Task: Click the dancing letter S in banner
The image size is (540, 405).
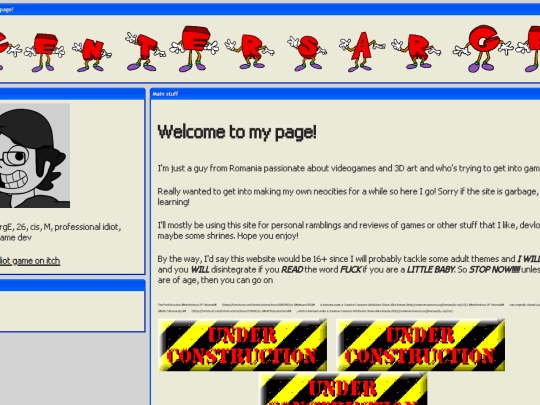Action: 307,53
